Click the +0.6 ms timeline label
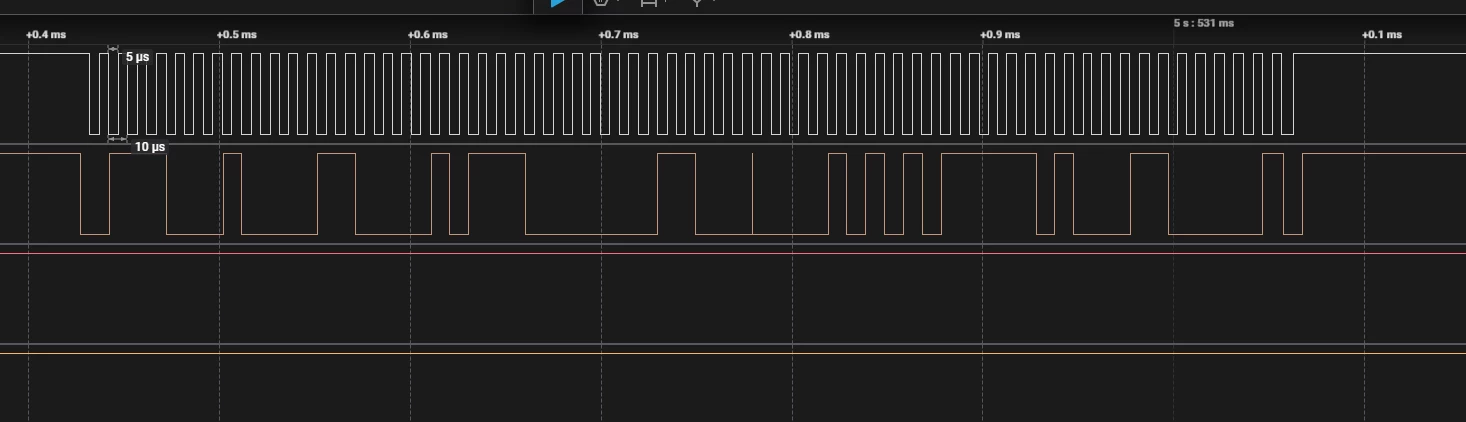1466x422 pixels. coord(427,35)
